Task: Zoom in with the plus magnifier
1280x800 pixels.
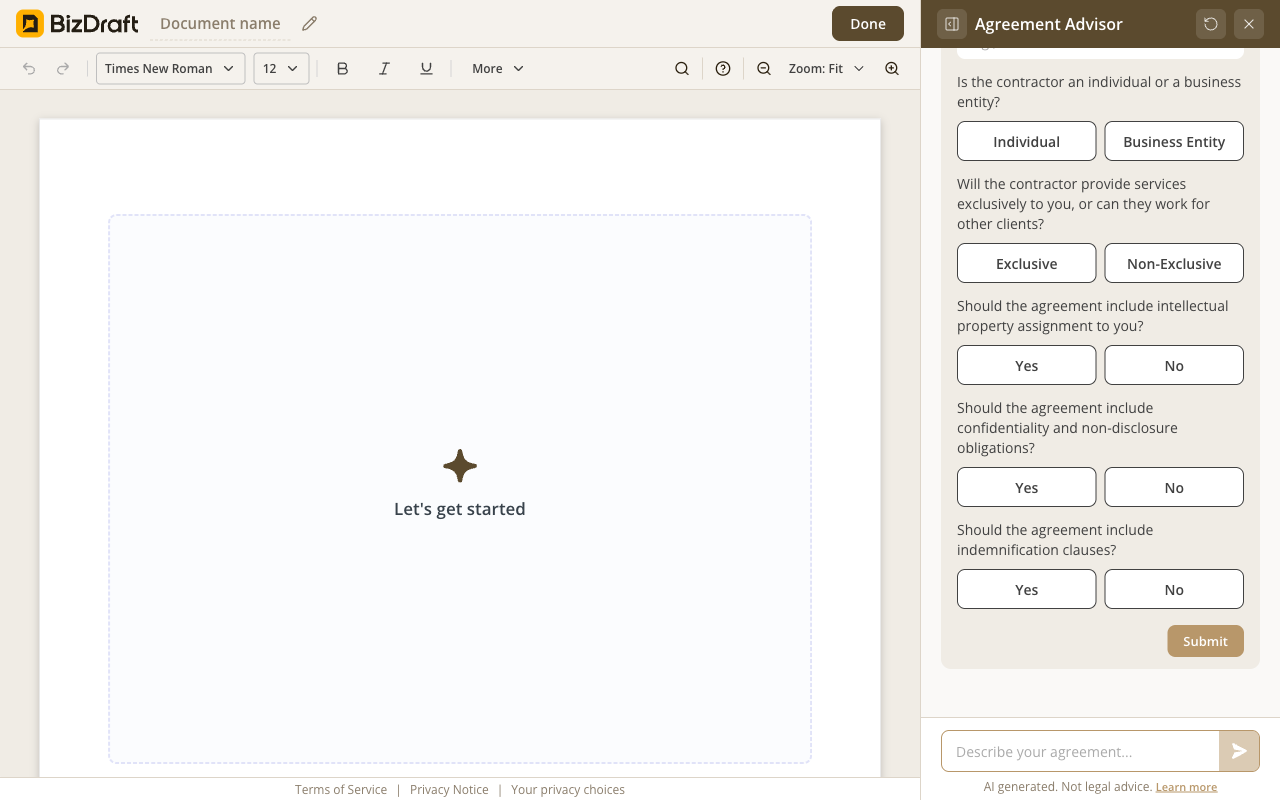Action: pos(892,68)
